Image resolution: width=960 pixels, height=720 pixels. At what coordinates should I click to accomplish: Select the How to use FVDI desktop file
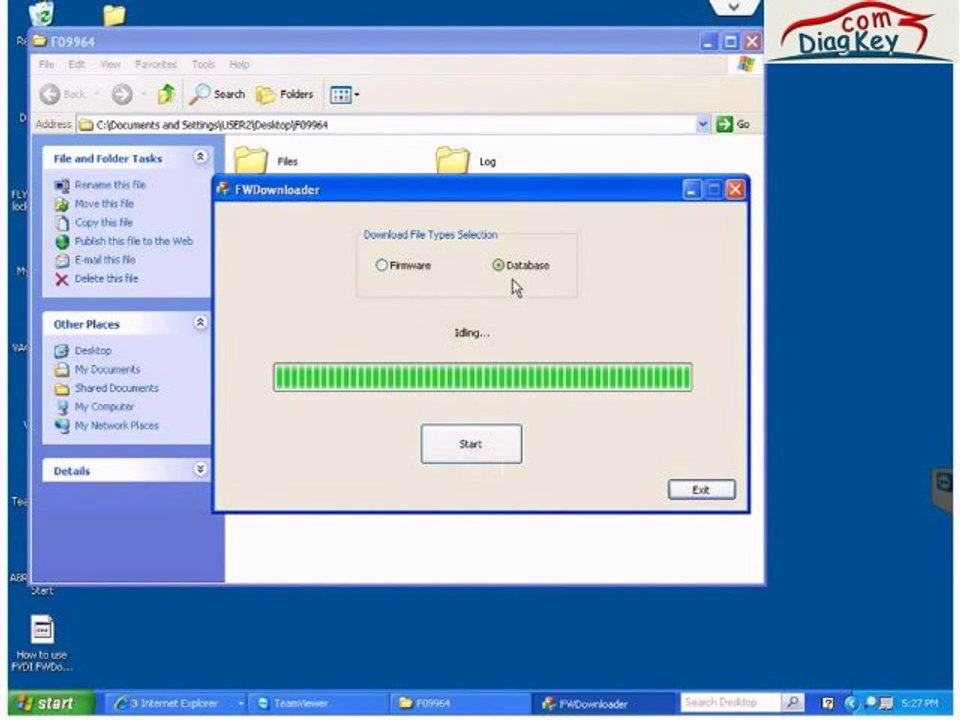[x=42, y=643]
